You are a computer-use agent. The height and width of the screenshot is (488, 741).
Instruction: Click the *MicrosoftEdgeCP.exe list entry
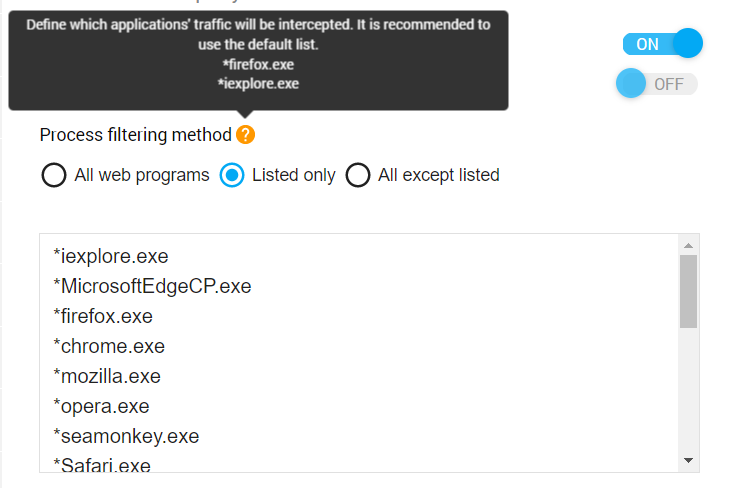(152, 287)
